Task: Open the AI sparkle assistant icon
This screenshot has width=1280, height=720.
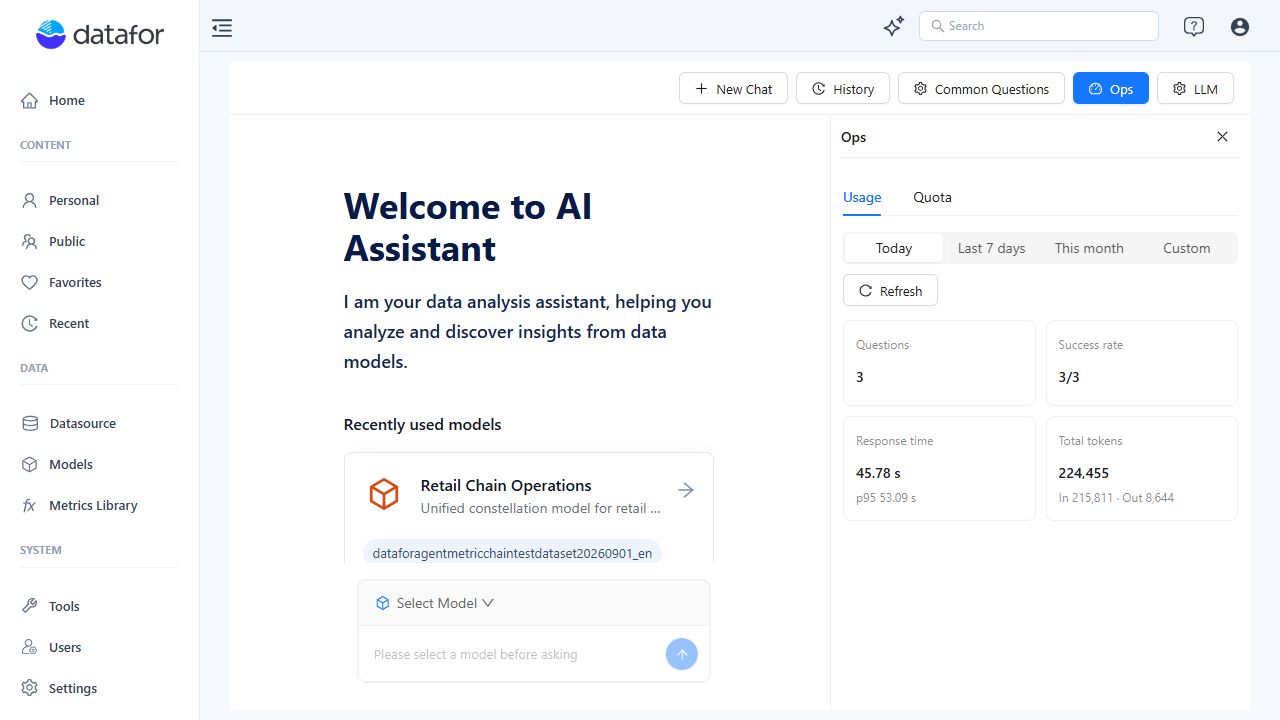Action: tap(894, 27)
